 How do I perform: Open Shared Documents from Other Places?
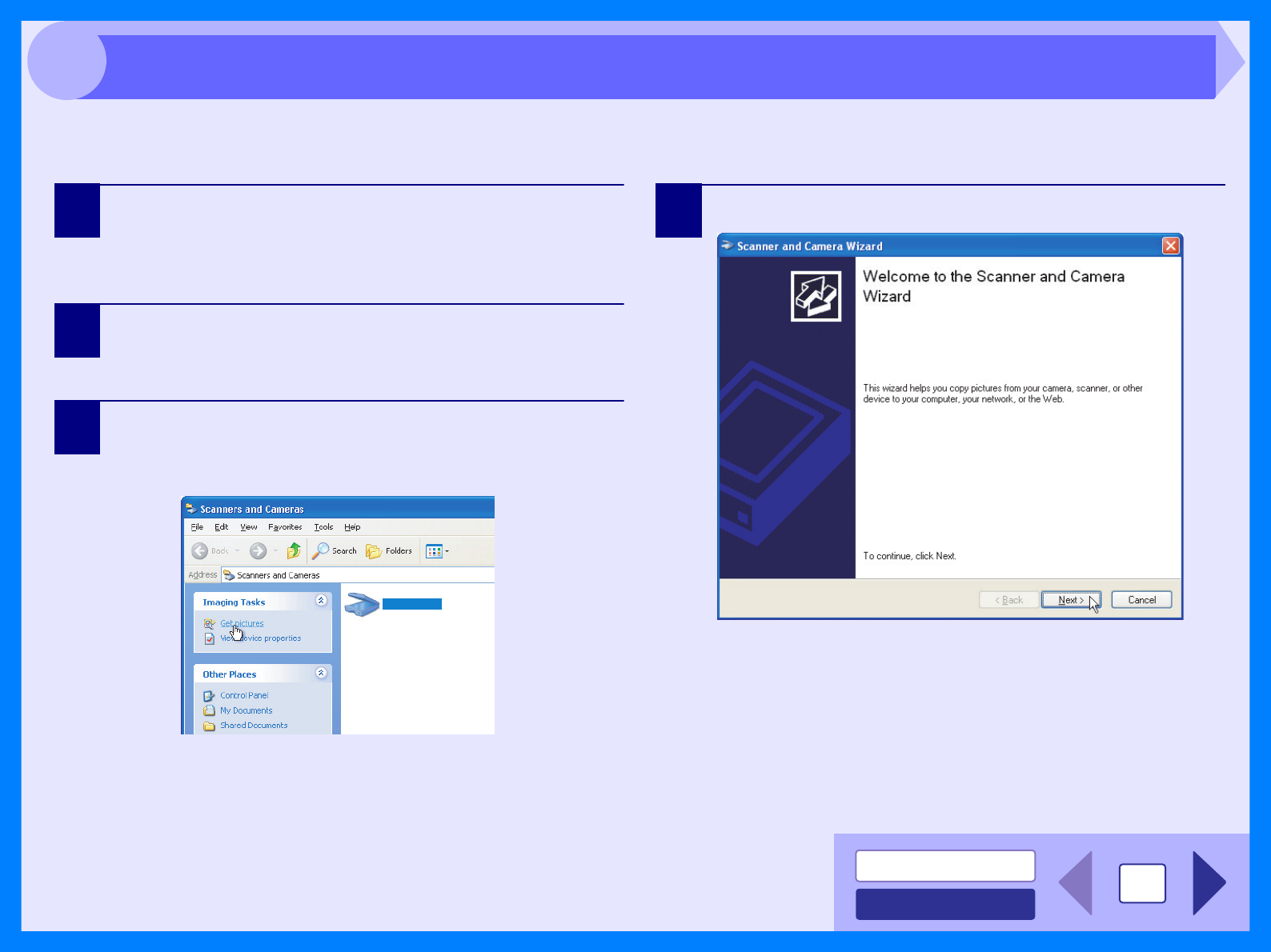[254, 726]
